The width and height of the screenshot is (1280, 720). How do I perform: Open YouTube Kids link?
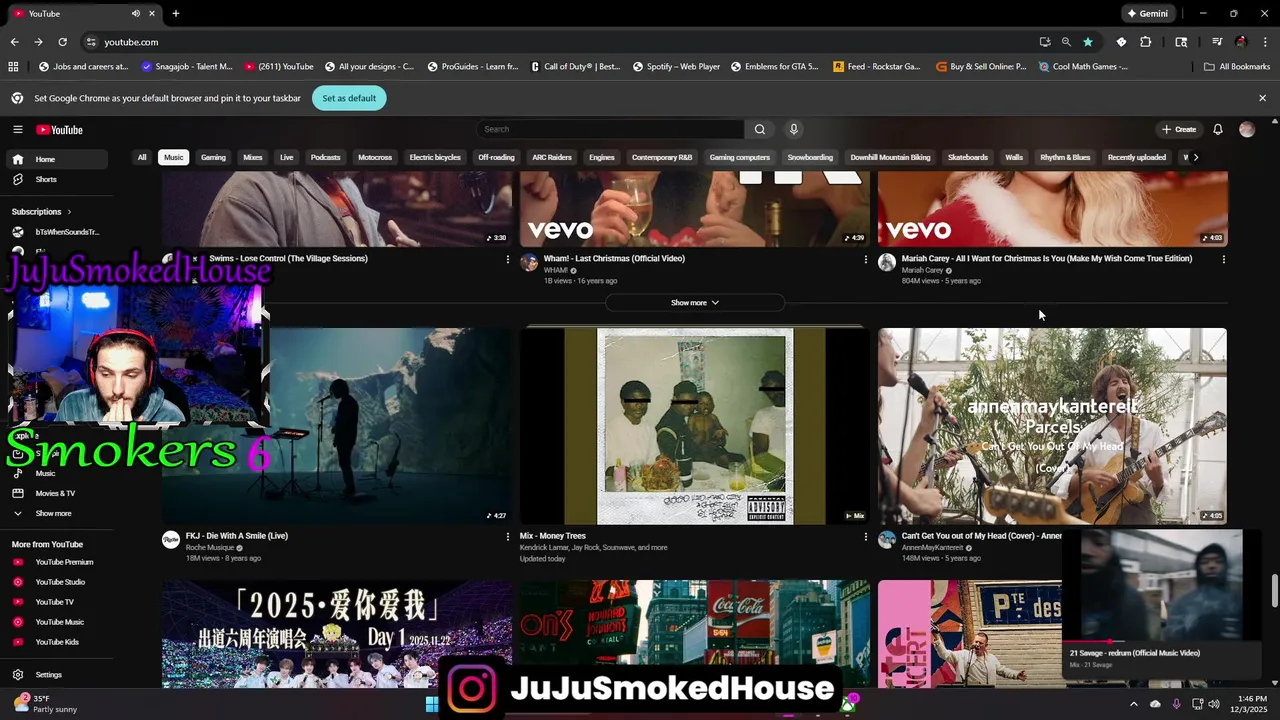55,642
